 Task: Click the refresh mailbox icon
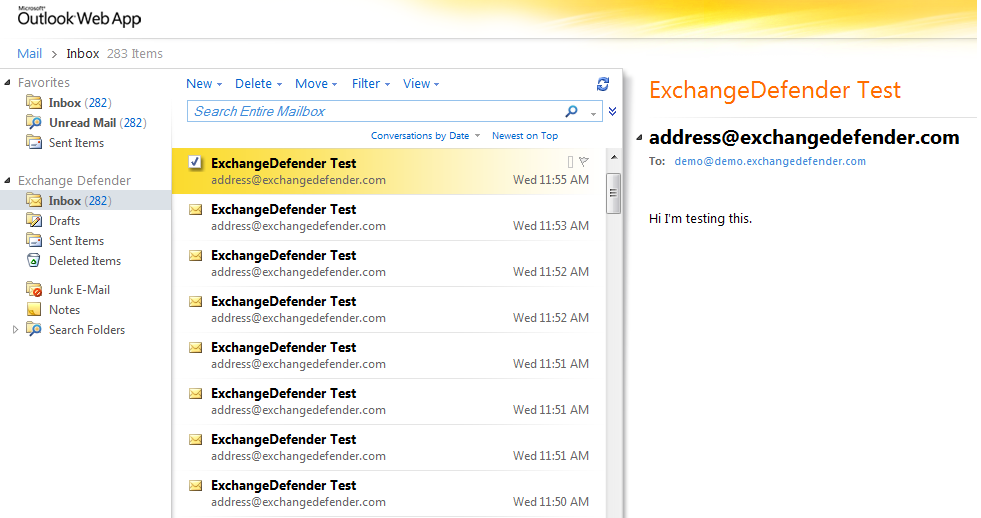pos(603,84)
